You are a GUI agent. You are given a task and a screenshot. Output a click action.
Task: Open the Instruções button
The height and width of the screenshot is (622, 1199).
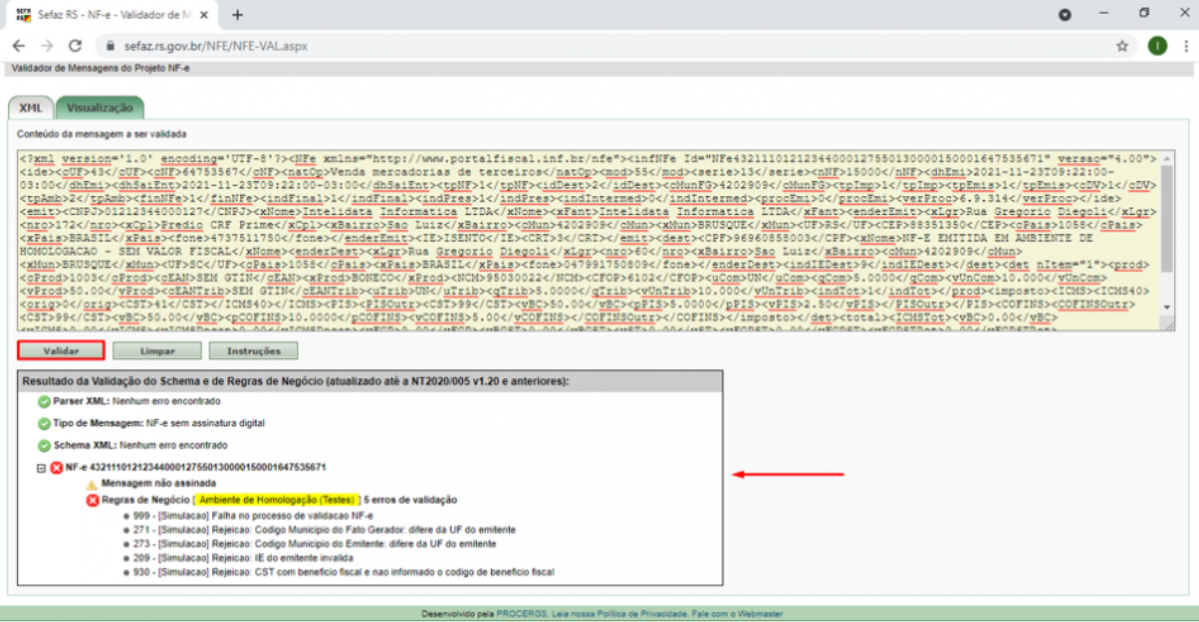pyautogui.click(x=252, y=351)
